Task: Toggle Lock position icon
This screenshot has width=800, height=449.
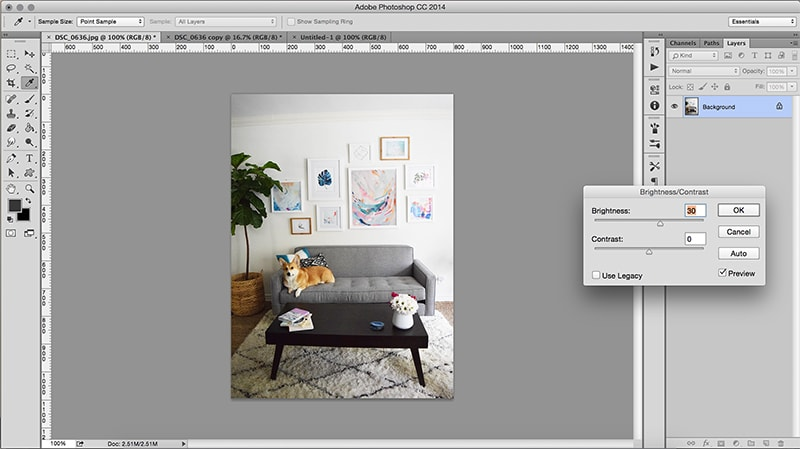Action: pyautogui.click(x=715, y=87)
